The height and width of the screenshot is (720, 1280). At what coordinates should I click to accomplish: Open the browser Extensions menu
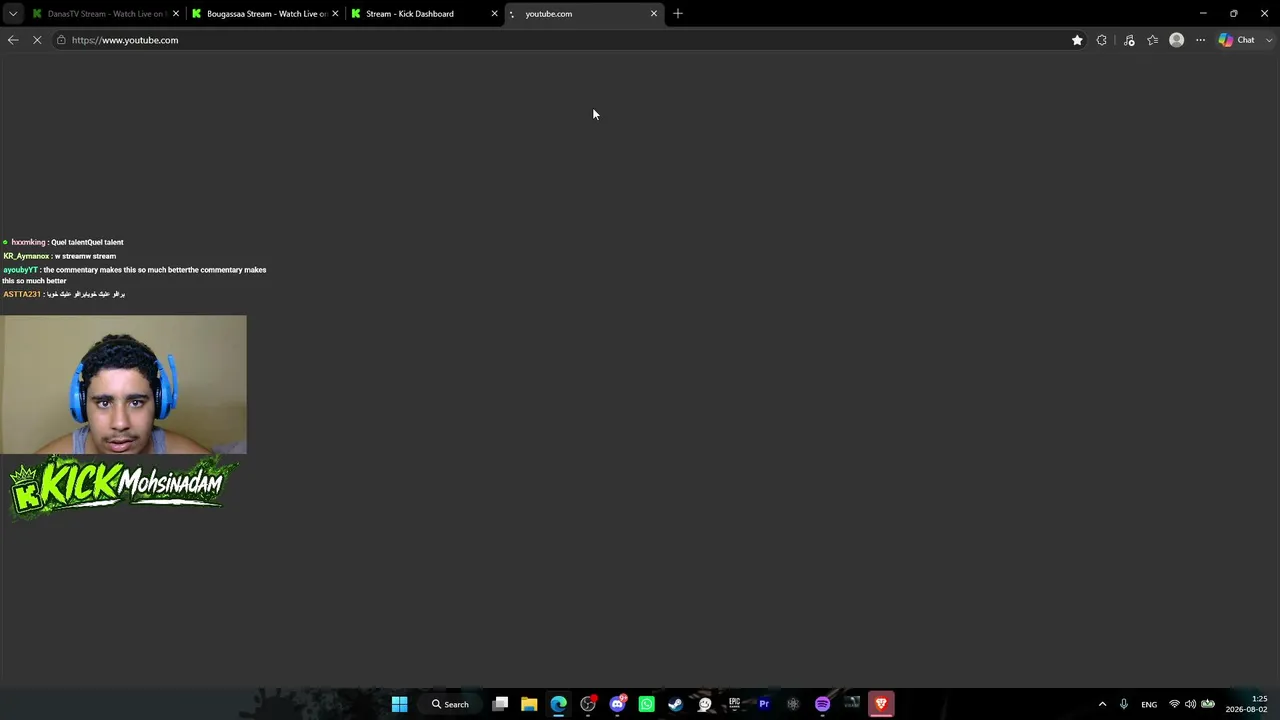pos(1102,40)
